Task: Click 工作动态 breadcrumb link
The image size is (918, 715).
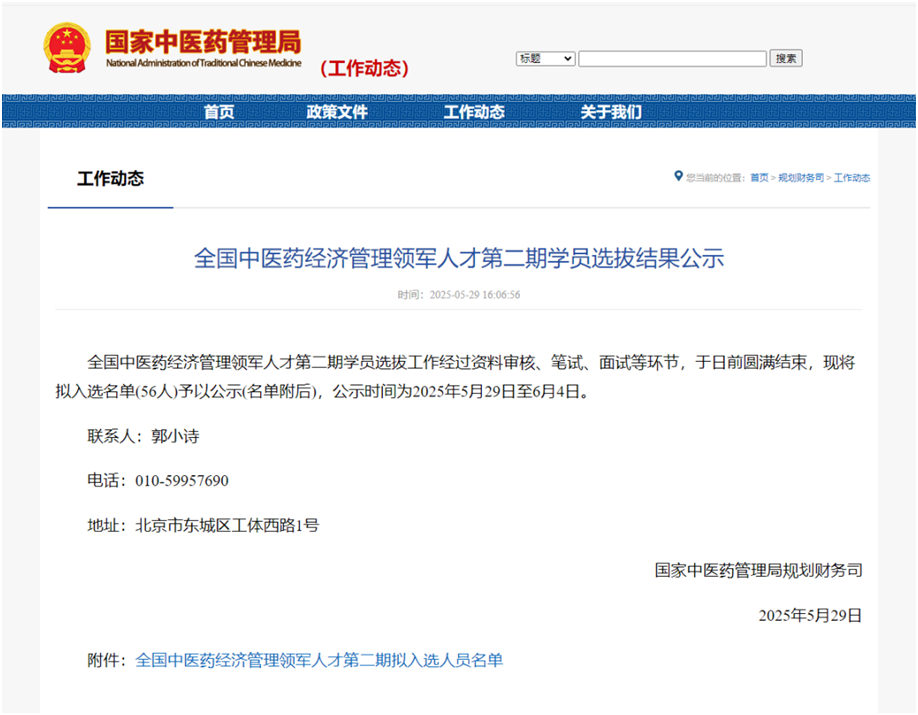Action: click(x=852, y=177)
